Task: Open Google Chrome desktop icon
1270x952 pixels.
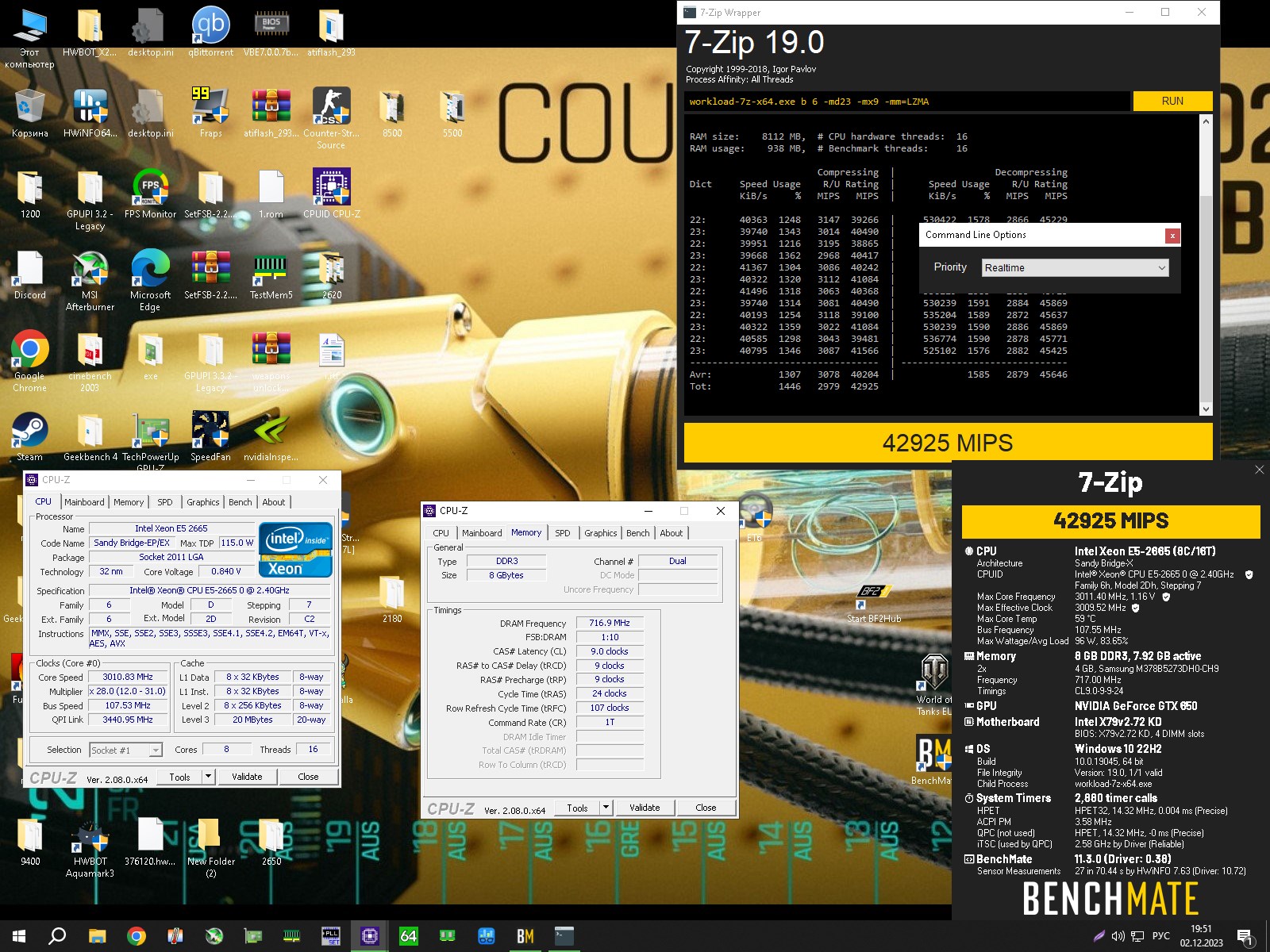Action: (30, 360)
